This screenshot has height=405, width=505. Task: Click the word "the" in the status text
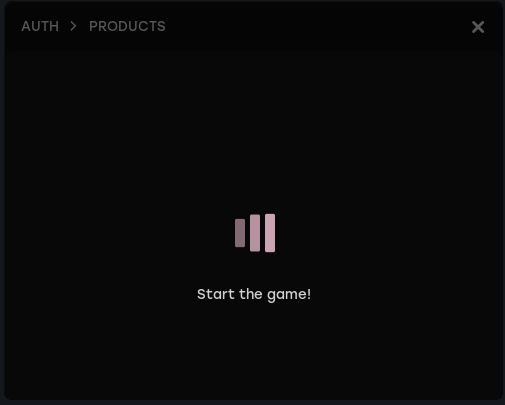pyautogui.click(x=251, y=294)
